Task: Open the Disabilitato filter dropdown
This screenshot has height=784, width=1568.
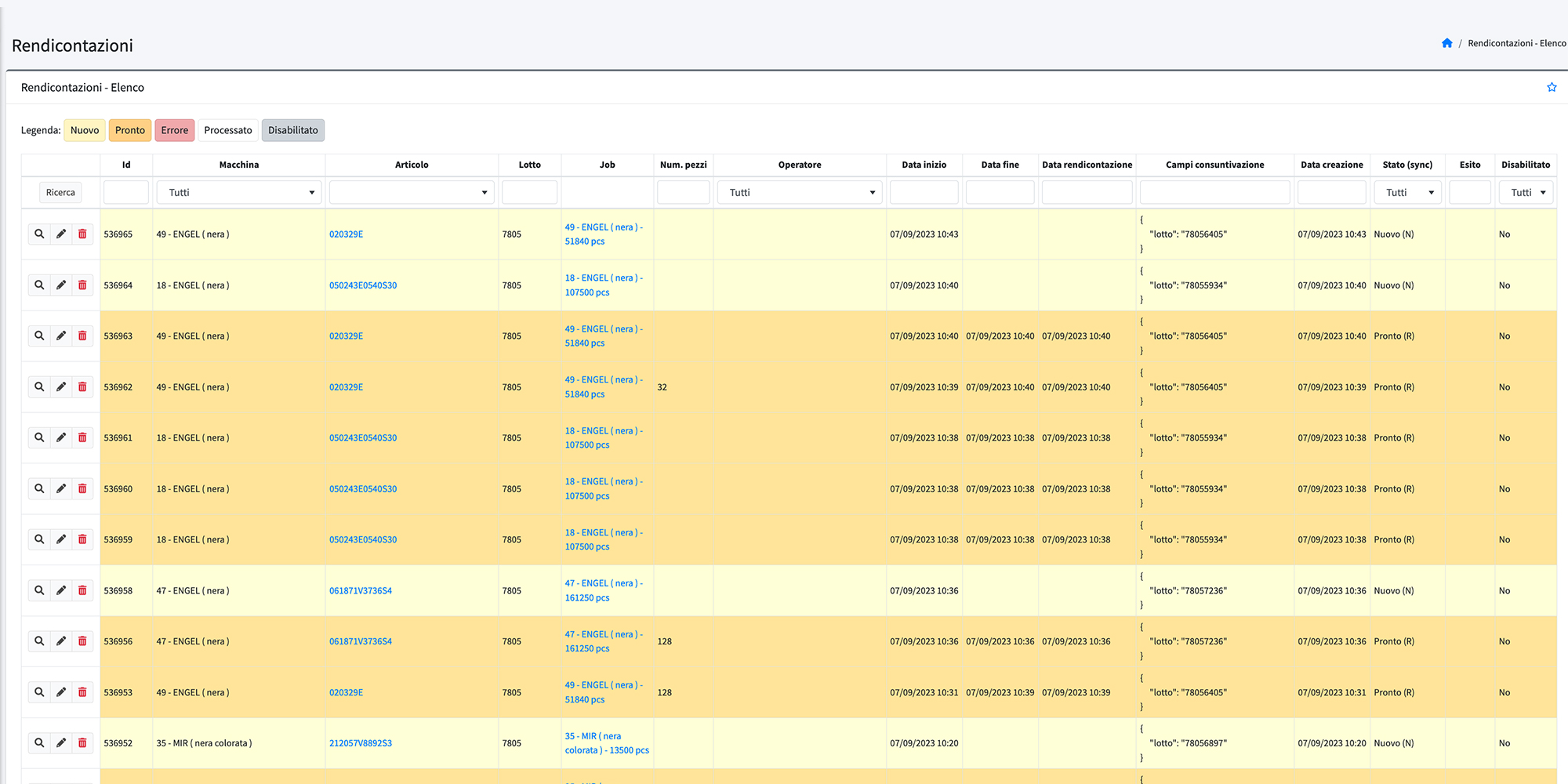Action: (1526, 193)
